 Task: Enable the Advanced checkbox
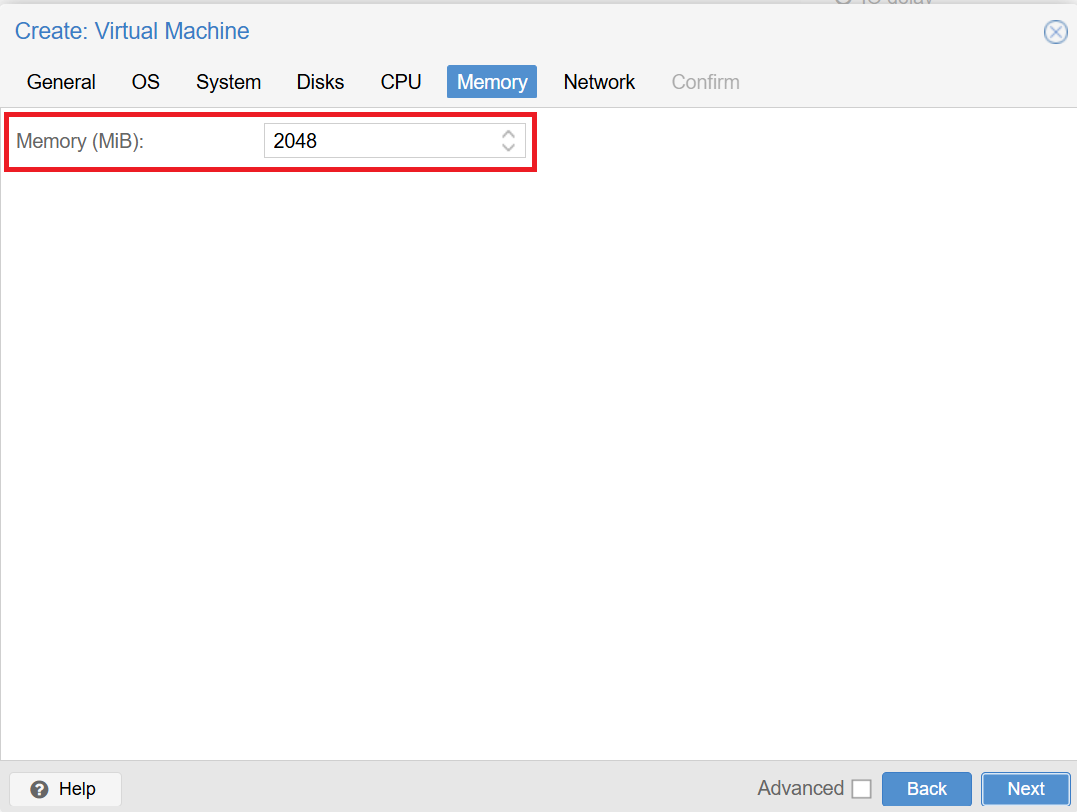pos(861,789)
